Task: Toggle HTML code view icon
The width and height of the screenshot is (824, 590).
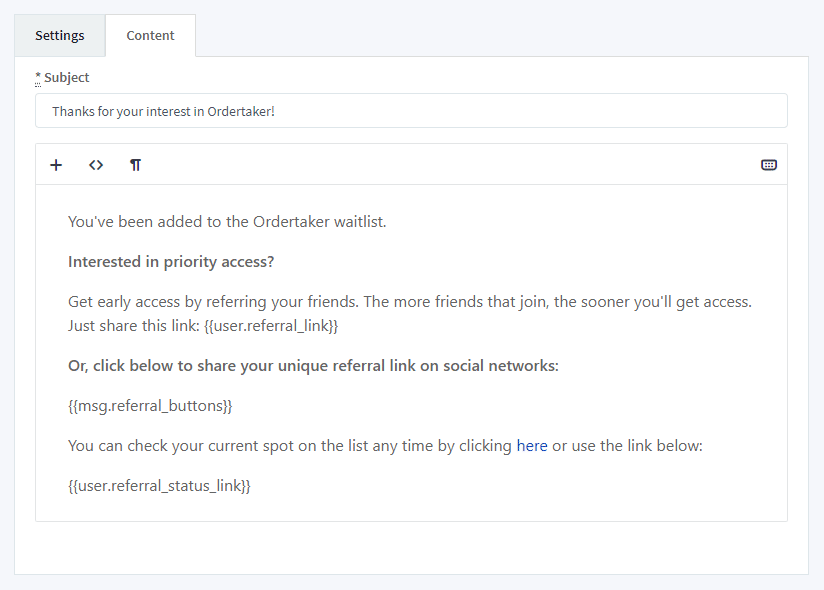Action: 96,165
